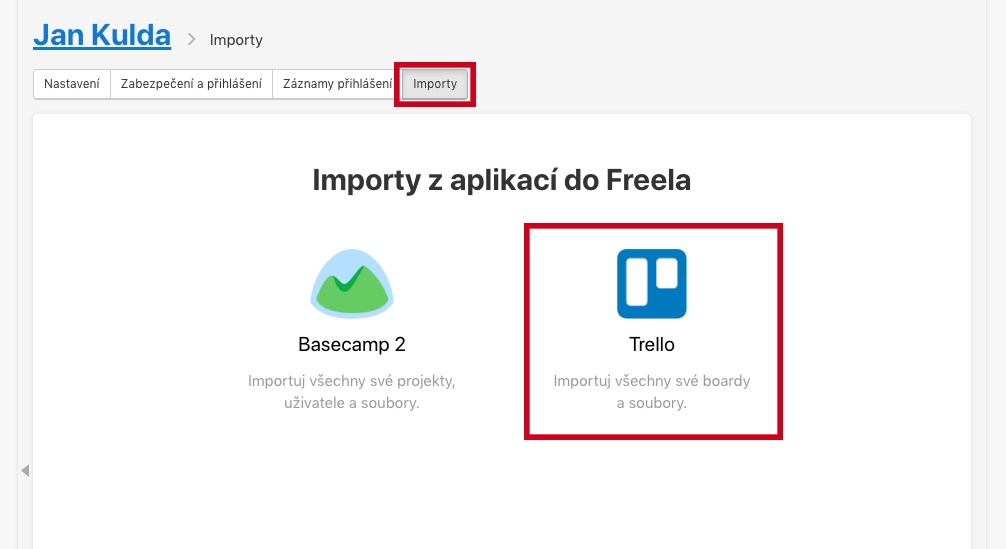Collapse sidebar with the small left triangle
The image size is (1006, 549).
pos(25,471)
